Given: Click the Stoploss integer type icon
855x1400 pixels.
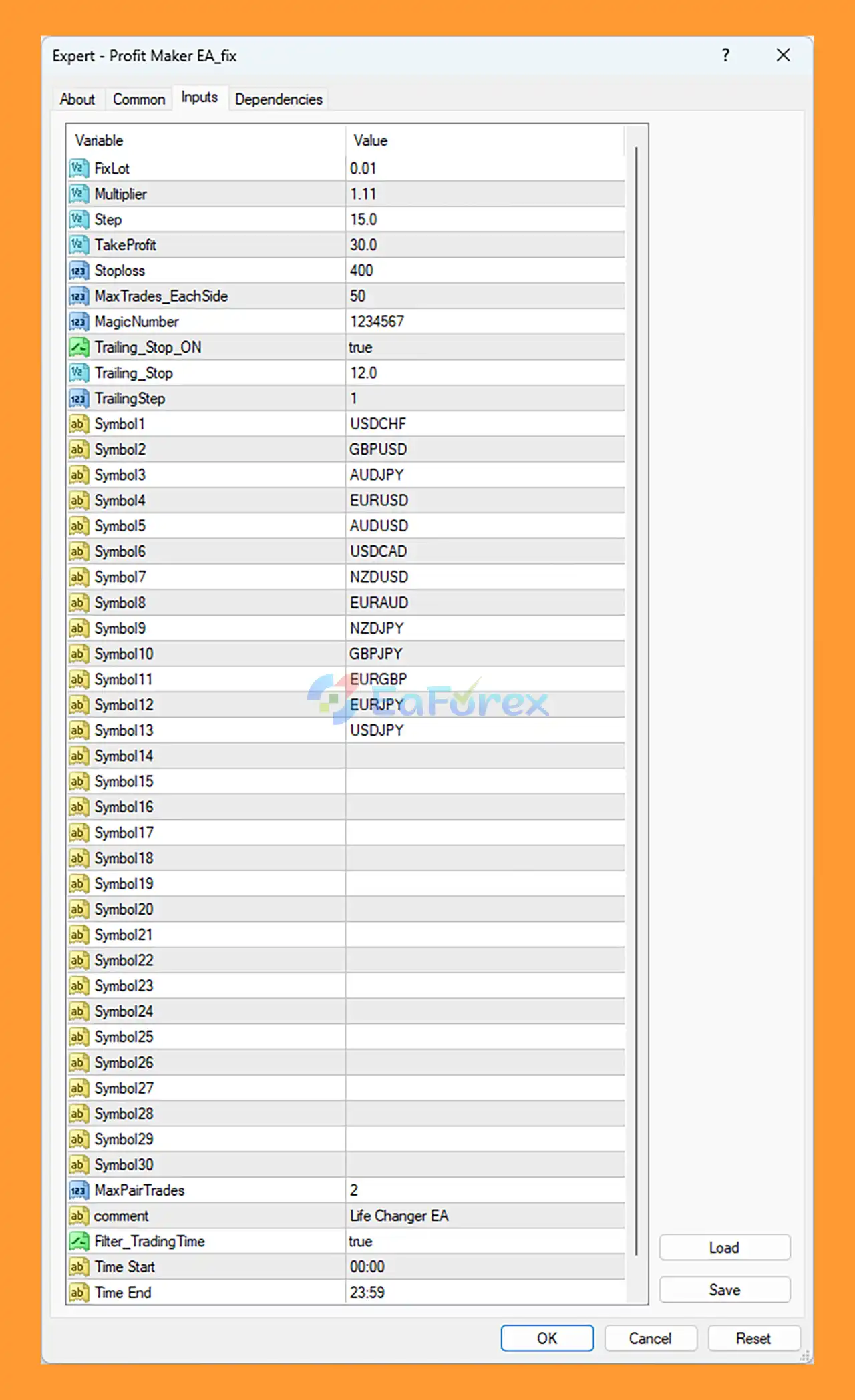Looking at the screenshot, I should 79,270.
